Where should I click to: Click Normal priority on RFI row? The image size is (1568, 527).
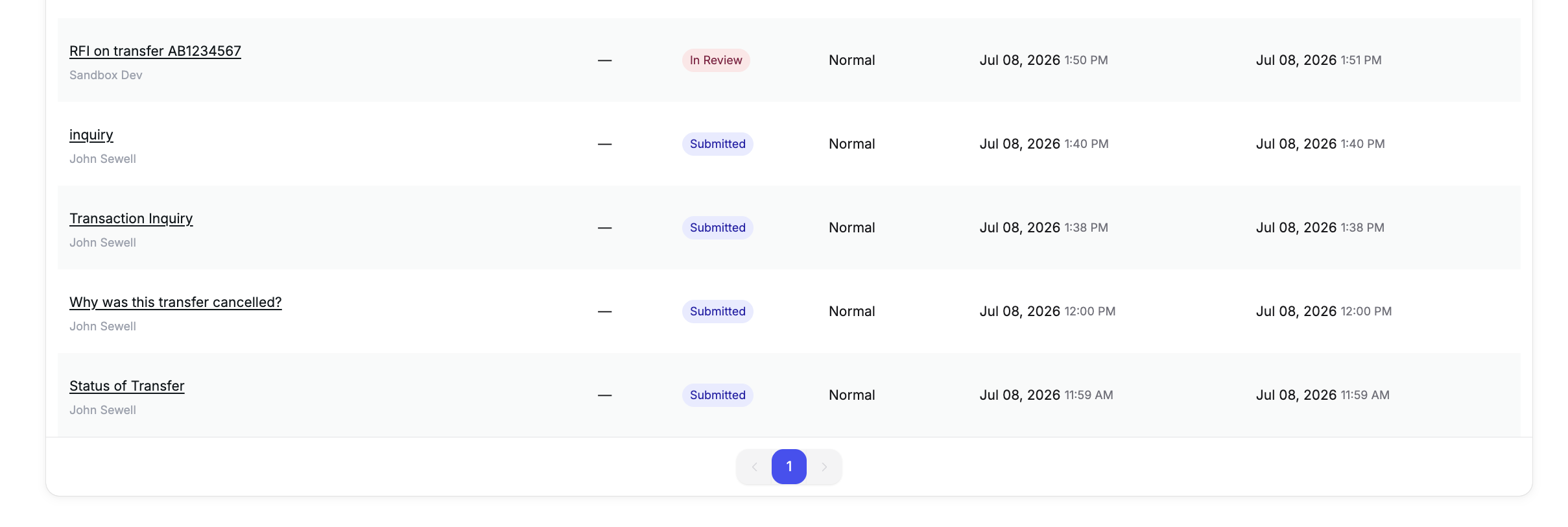click(852, 60)
